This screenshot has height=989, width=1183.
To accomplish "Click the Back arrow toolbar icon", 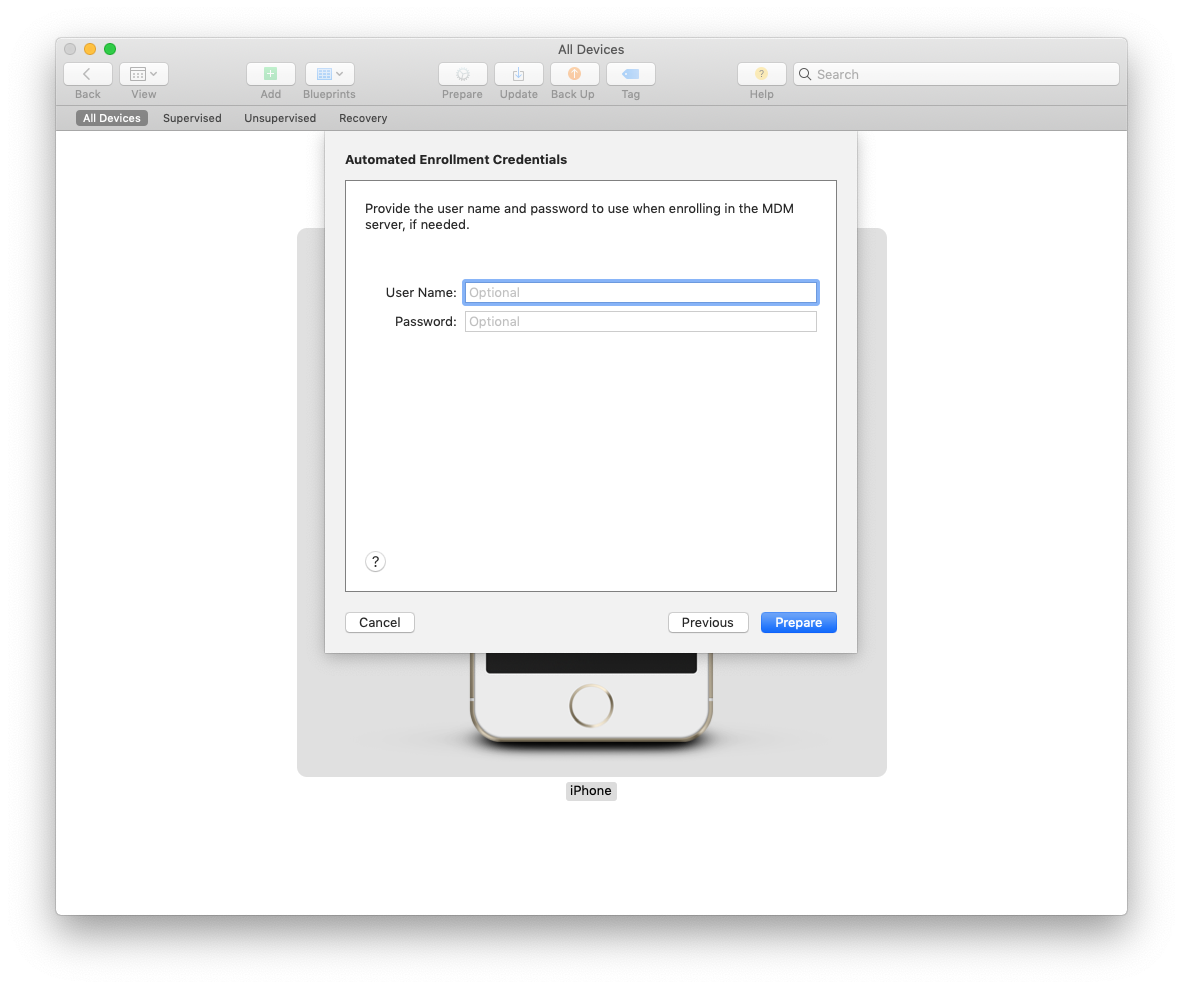I will click(x=87, y=74).
